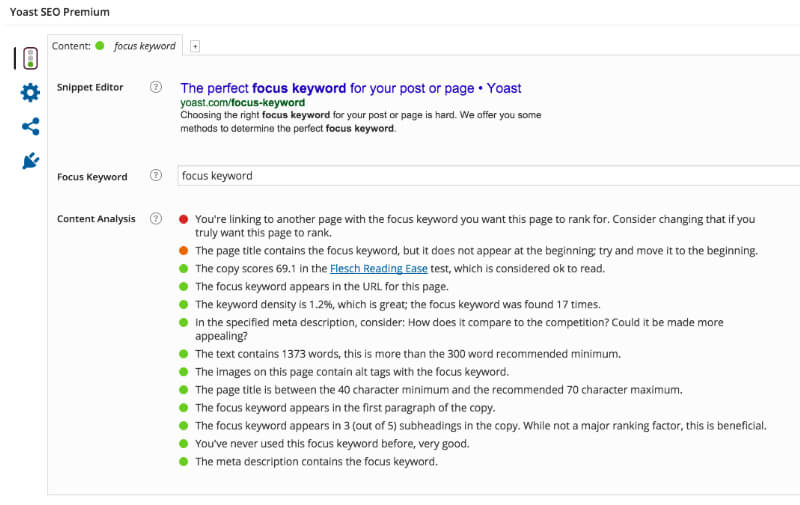Click the Content Analysis help question mark
Image resolution: width=800 pixels, height=505 pixels.
pos(156,219)
